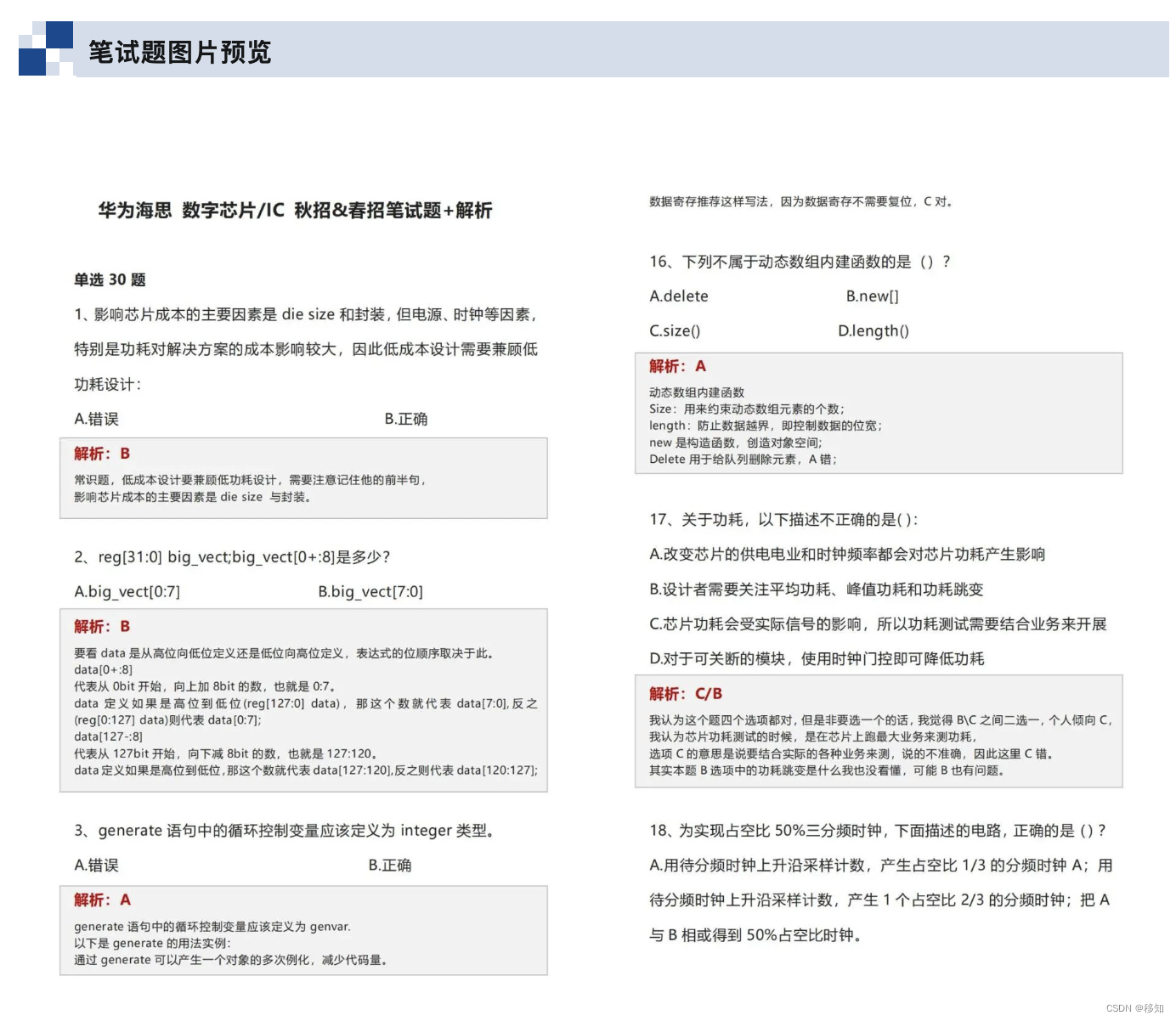Select option B.big_vect[7:0]

click(370, 592)
